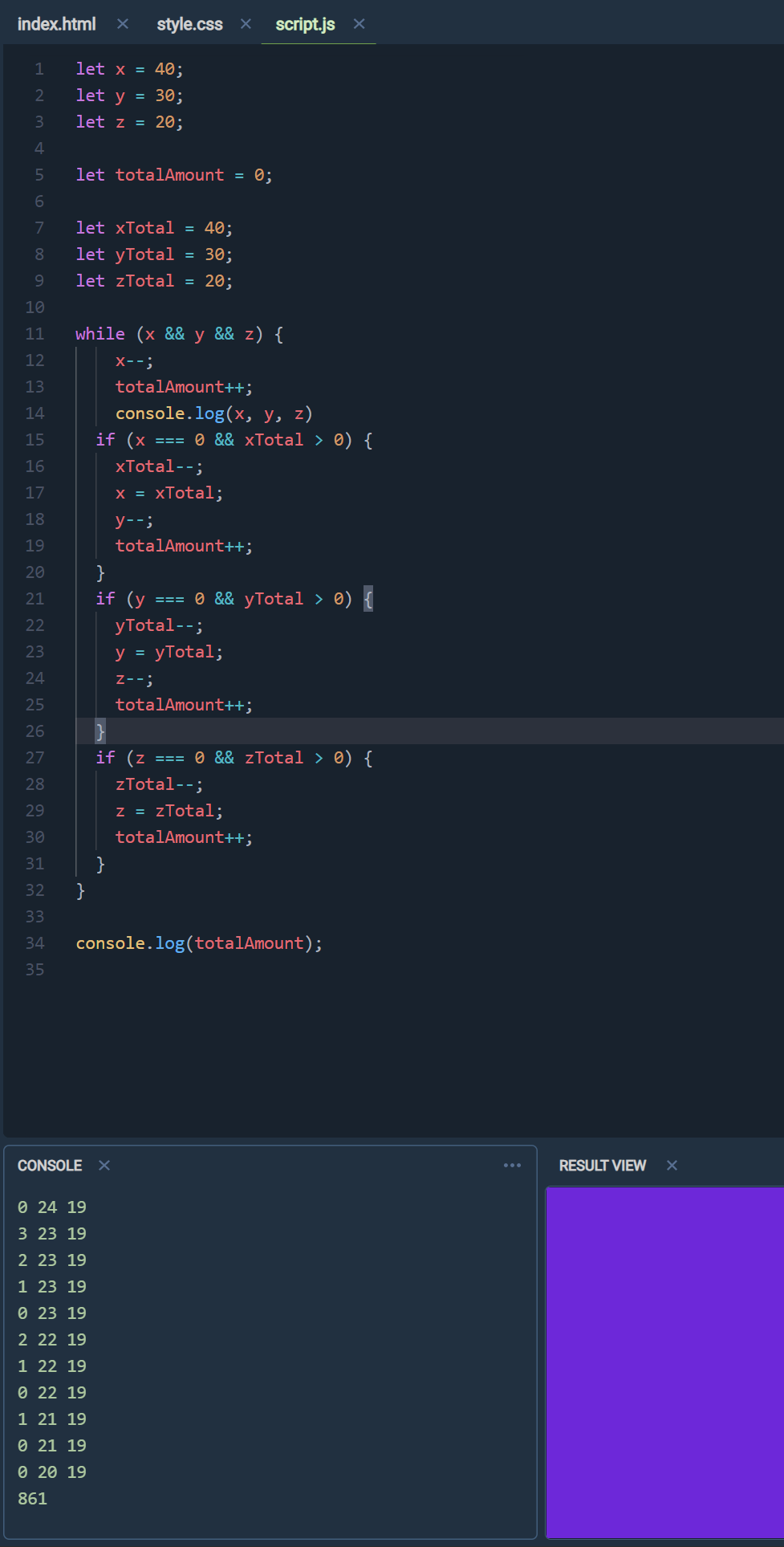Close the script.js tab
The image size is (784, 1547).
tap(360, 24)
